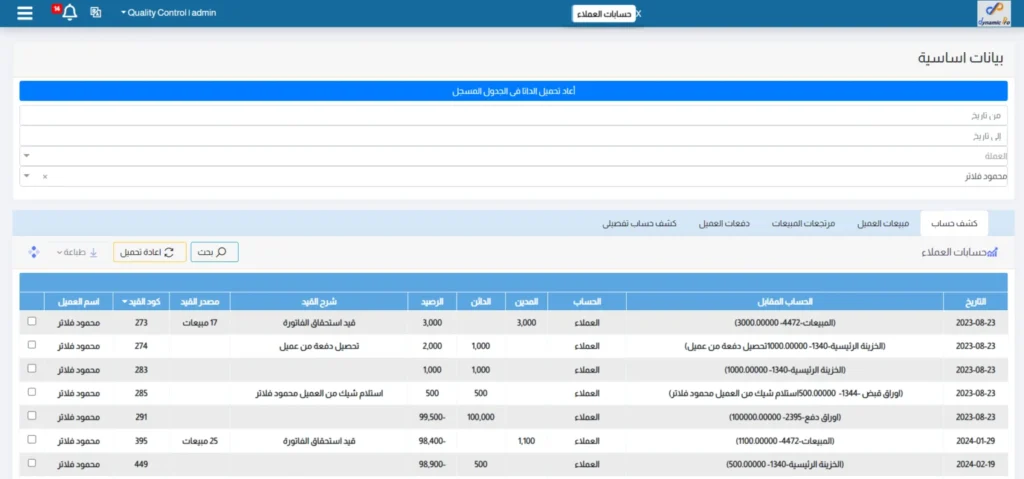The image size is (1024, 479).
Task: Click the translate language icon
Action: [x=96, y=13]
